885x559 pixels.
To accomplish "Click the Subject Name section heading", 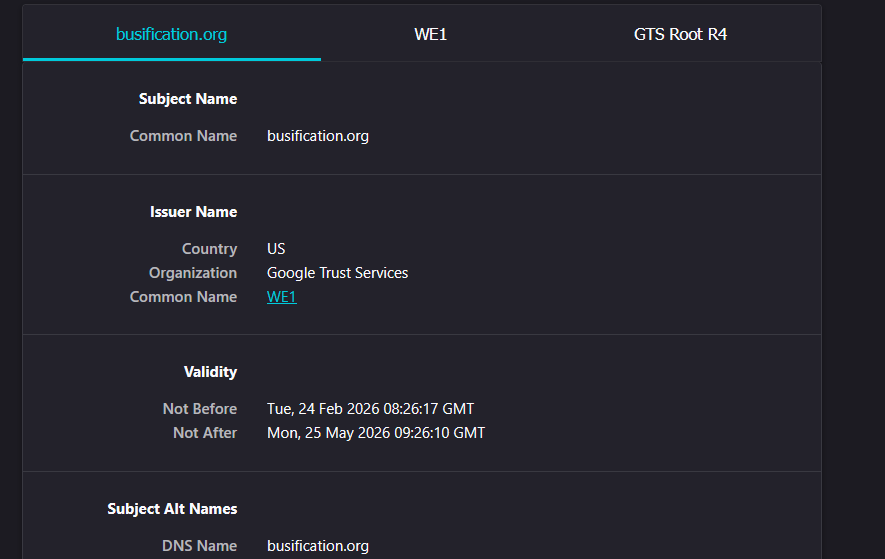I will [x=188, y=99].
